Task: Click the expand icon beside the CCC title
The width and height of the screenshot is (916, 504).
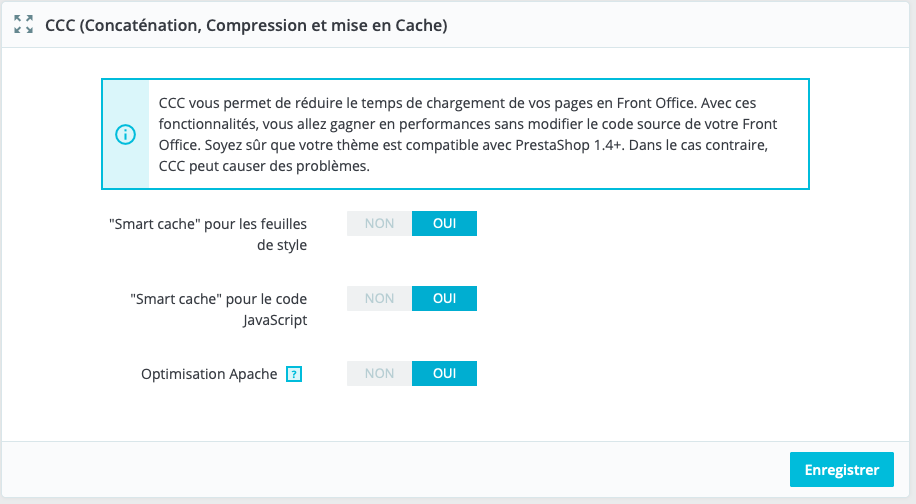Action: (x=24, y=25)
